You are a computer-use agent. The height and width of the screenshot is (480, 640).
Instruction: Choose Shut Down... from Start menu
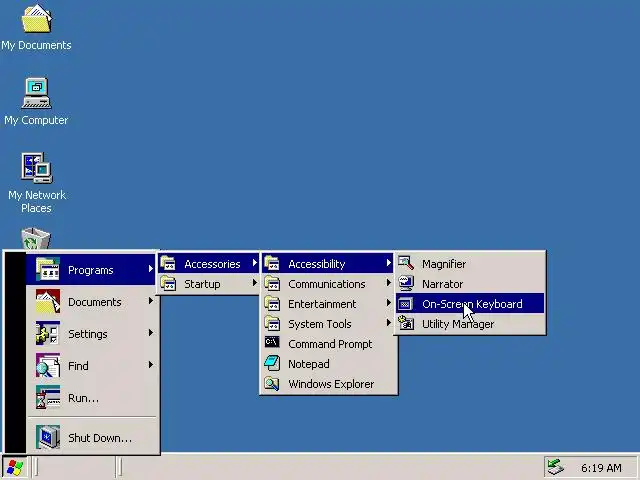(x=91, y=437)
